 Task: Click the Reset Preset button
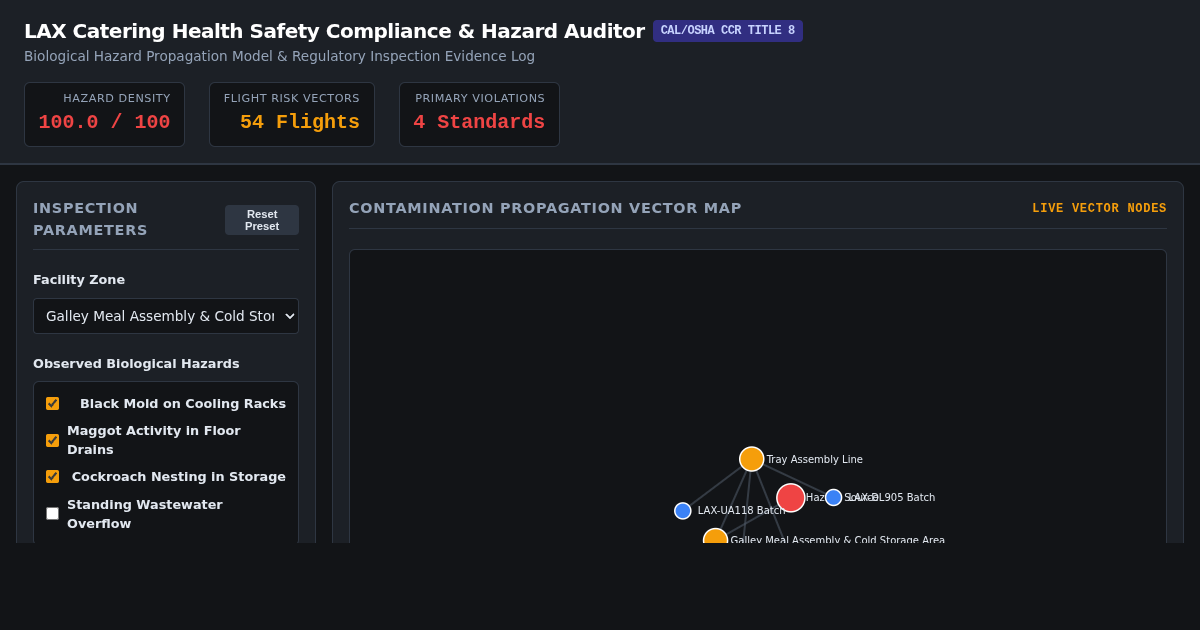262,220
